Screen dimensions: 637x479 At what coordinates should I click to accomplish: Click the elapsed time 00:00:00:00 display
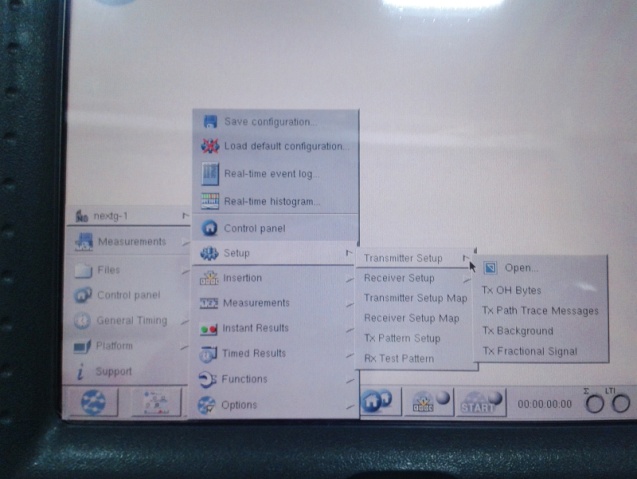click(x=544, y=404)
